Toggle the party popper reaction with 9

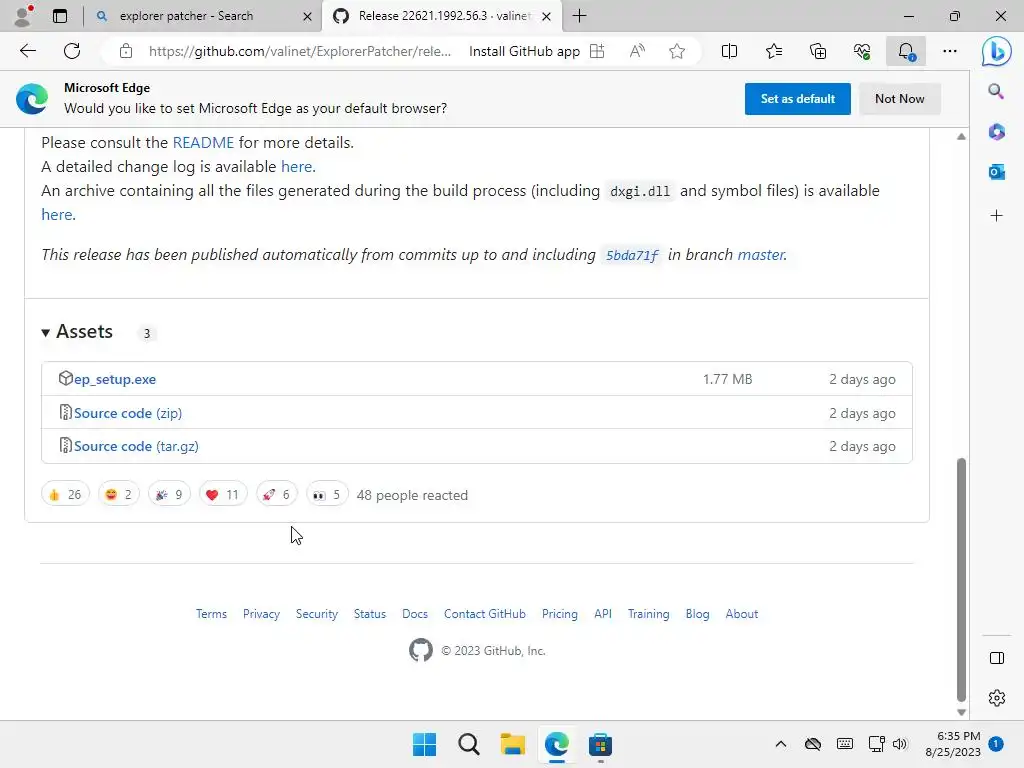point(169,494)
